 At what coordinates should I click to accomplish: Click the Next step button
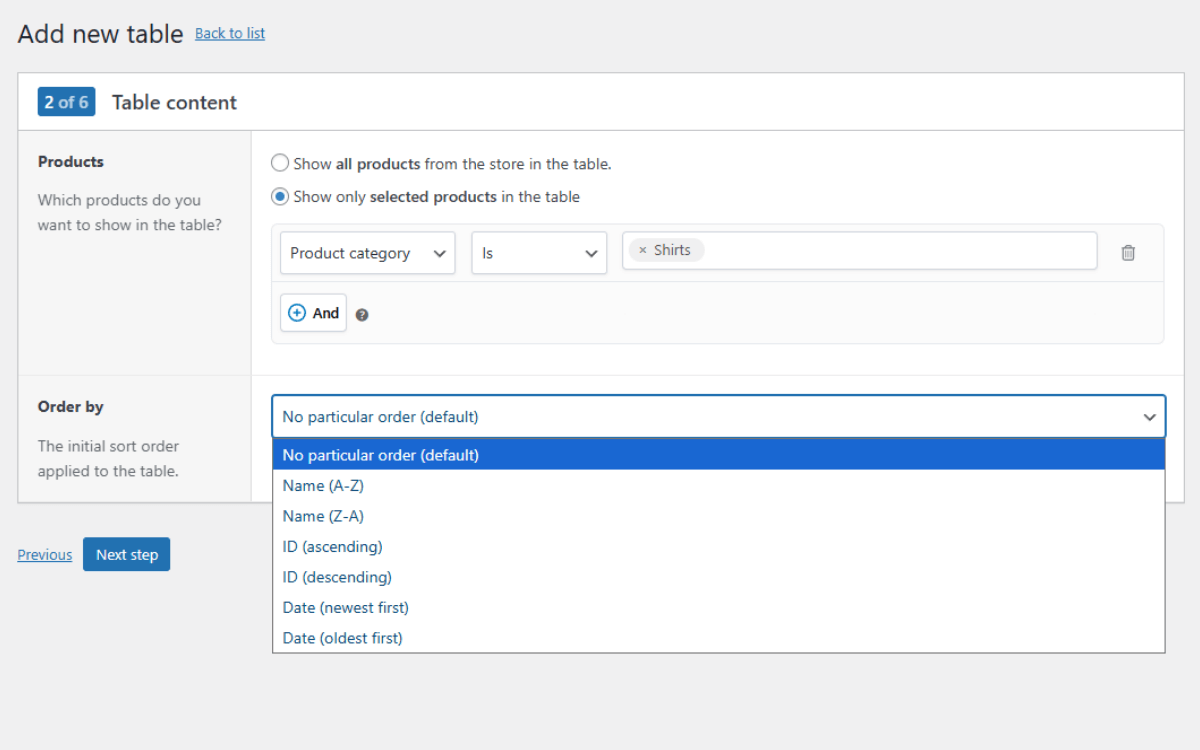[126, 554]
